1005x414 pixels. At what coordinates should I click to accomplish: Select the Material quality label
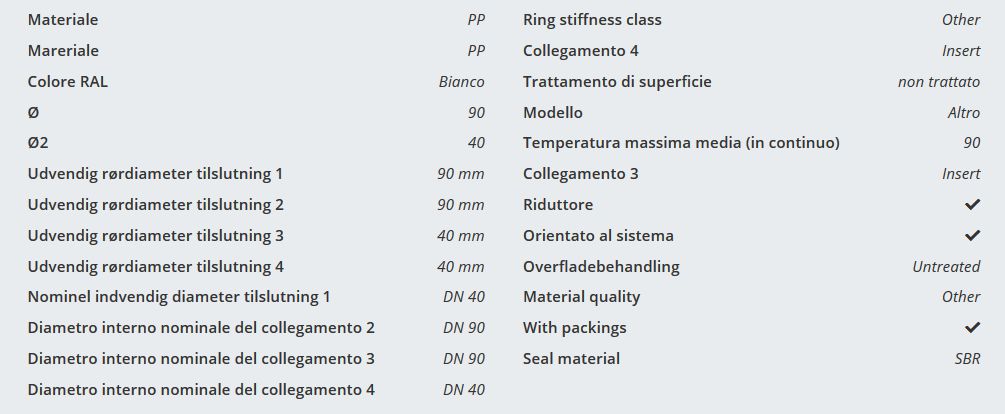[x=582, y=297]
